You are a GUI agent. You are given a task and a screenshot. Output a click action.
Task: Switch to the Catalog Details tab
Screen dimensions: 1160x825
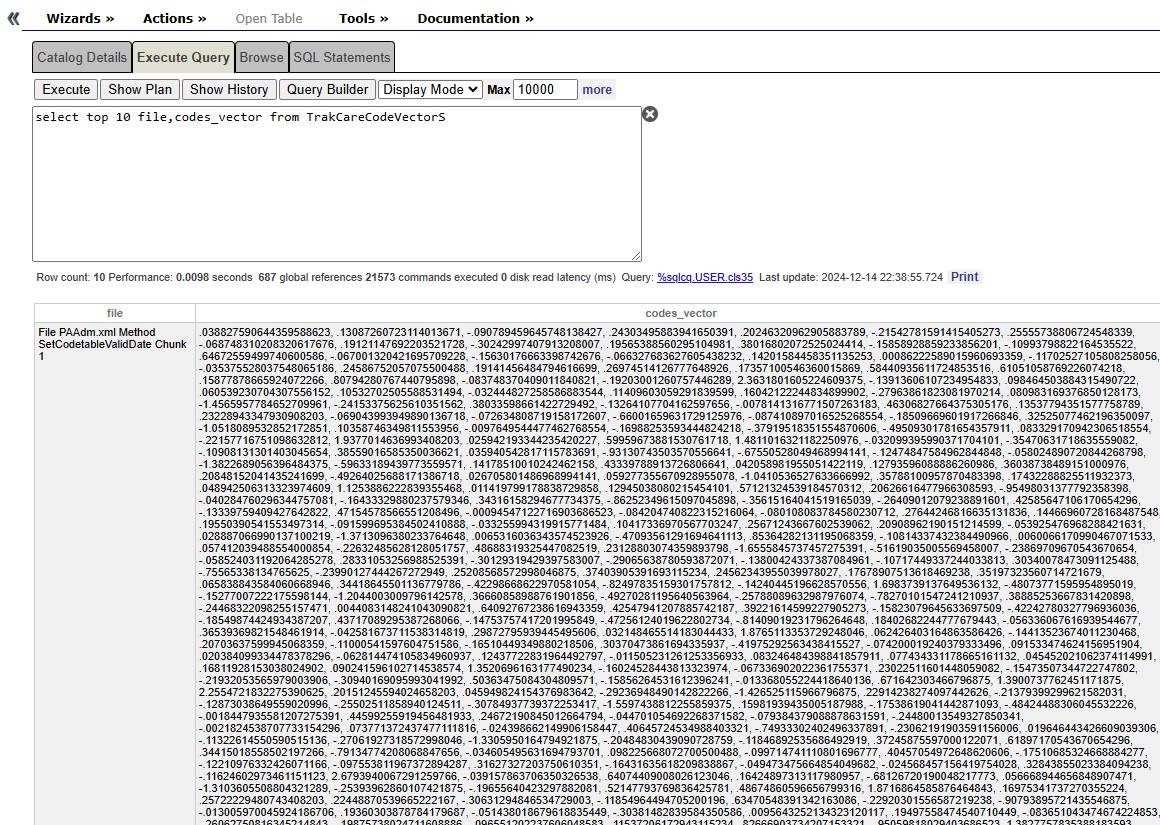pyautogui.click(x=82, y=58)
